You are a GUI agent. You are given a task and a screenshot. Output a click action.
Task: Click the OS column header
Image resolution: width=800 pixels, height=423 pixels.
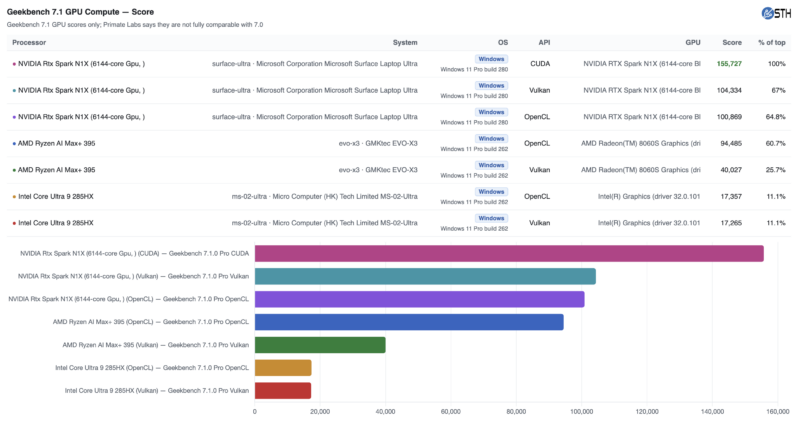click(503, 43)
